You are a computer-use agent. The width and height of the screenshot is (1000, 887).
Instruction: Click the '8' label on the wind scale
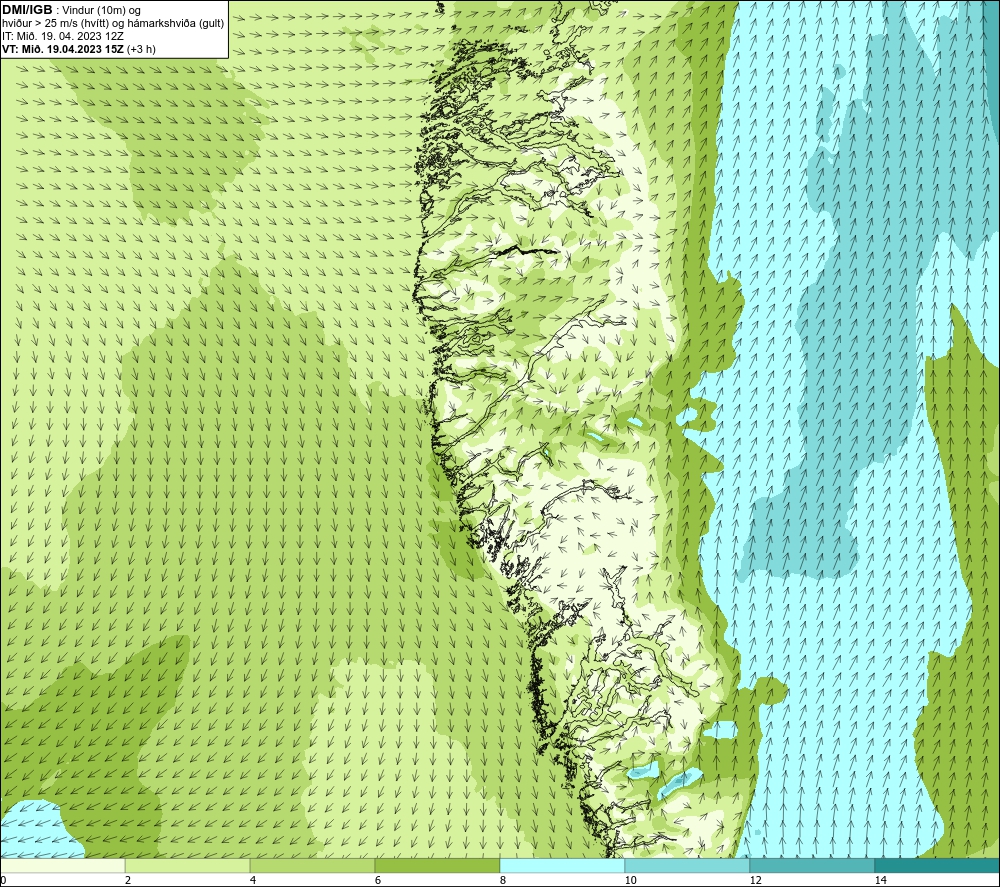(503, 880)
